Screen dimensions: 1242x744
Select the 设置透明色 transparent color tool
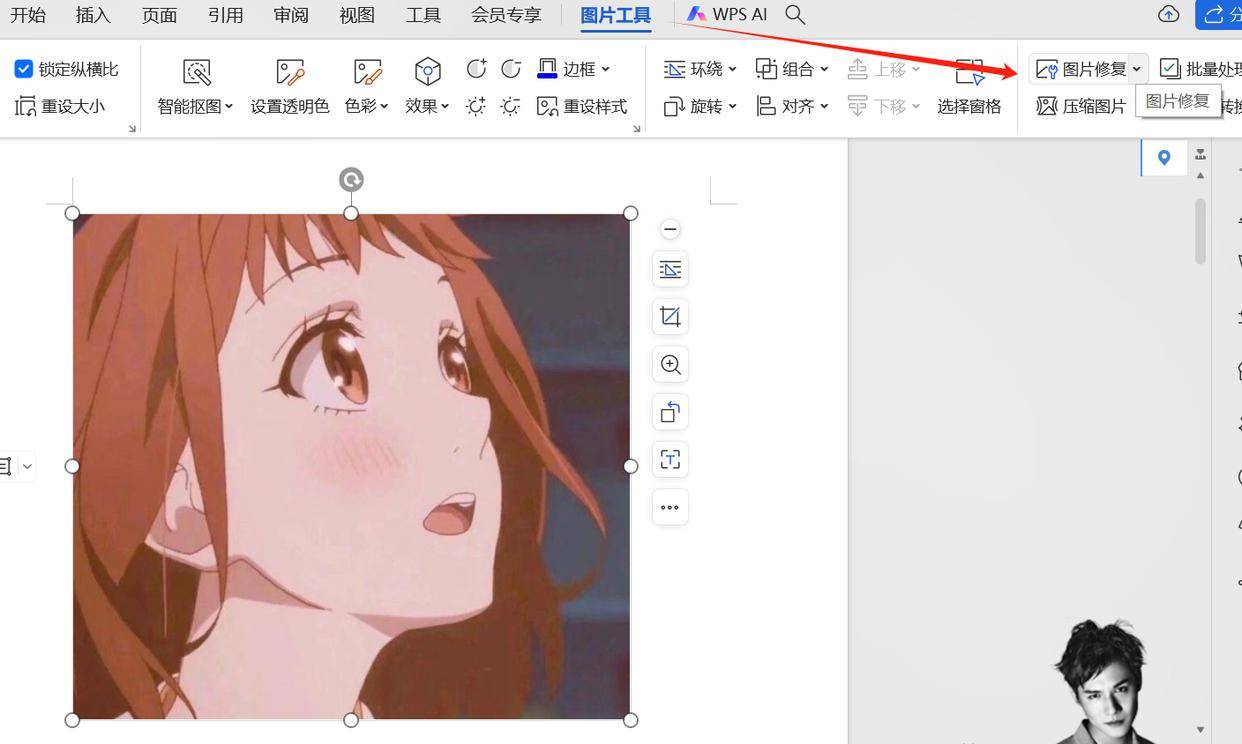290,86
